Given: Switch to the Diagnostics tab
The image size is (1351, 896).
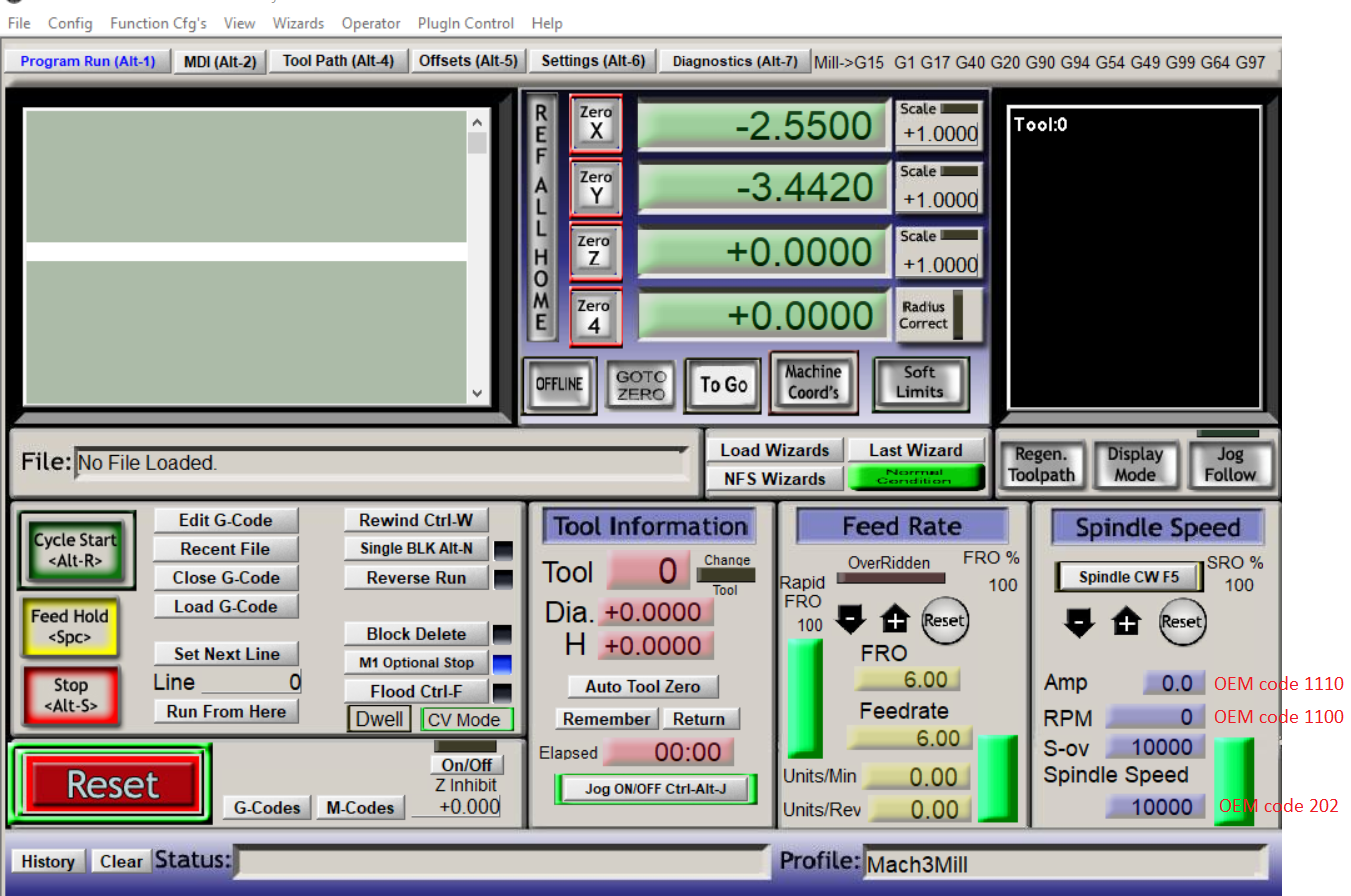Looking at the screenshot, I should (735, 61).
